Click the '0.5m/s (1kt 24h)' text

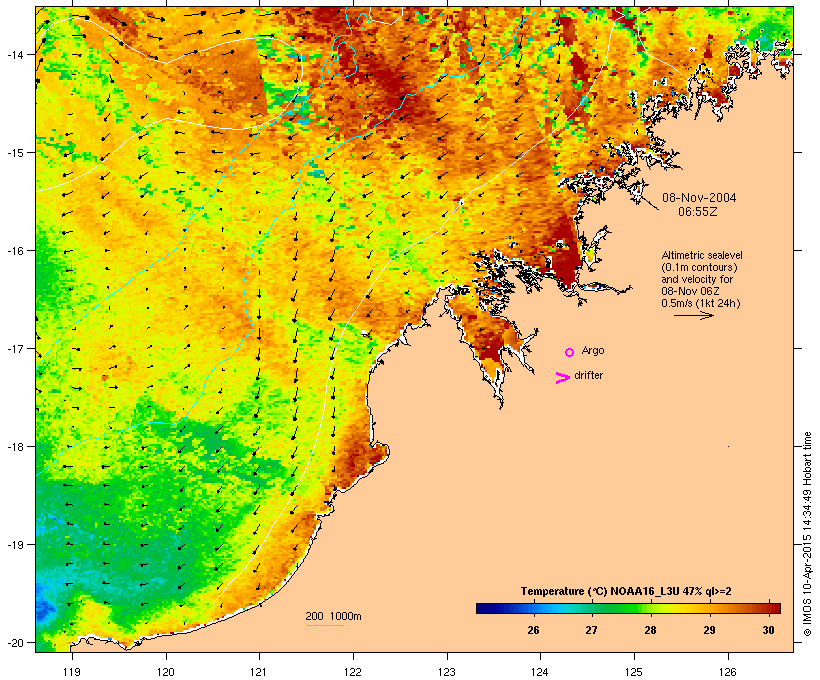[701, 303]
